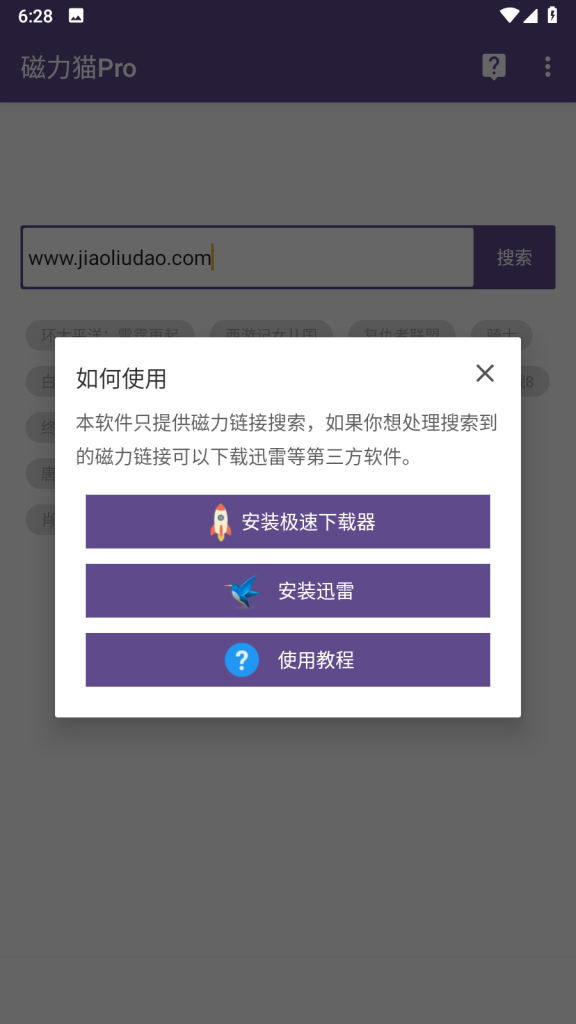The width and height of the screenshot is (576, 1024).
Task: Open the 使用教程 tutorial button text
Action: (316, 660)
